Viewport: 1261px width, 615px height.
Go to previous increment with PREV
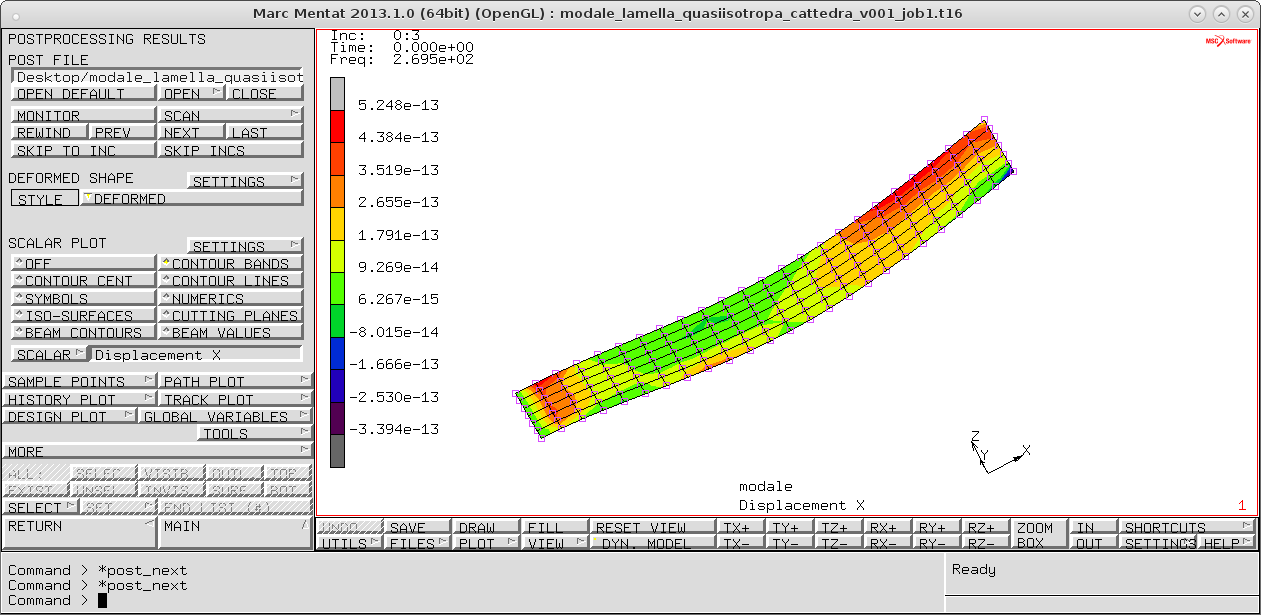(x=122, y=132)
